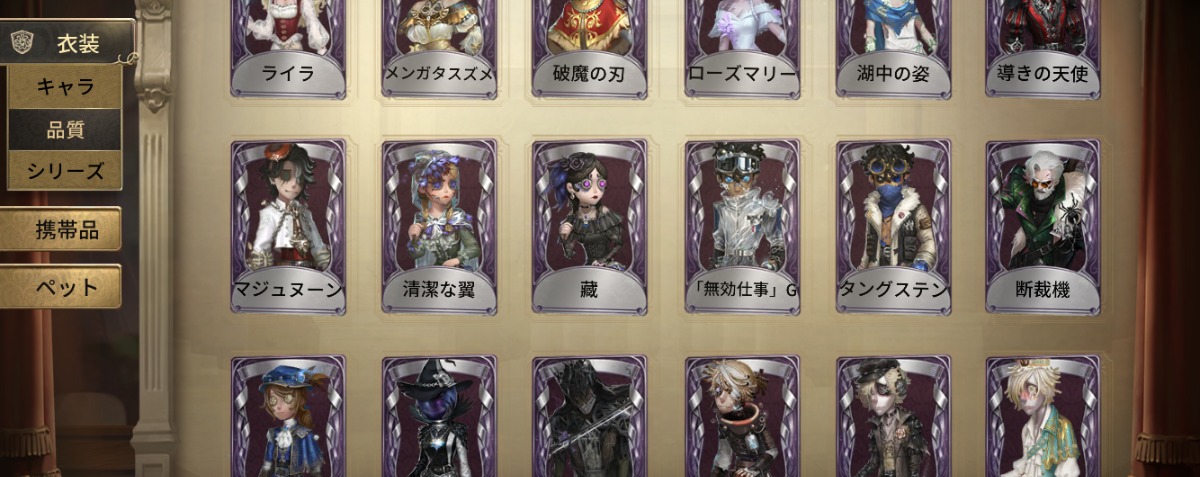Select the ライラ costume card

tap(289, 48)
